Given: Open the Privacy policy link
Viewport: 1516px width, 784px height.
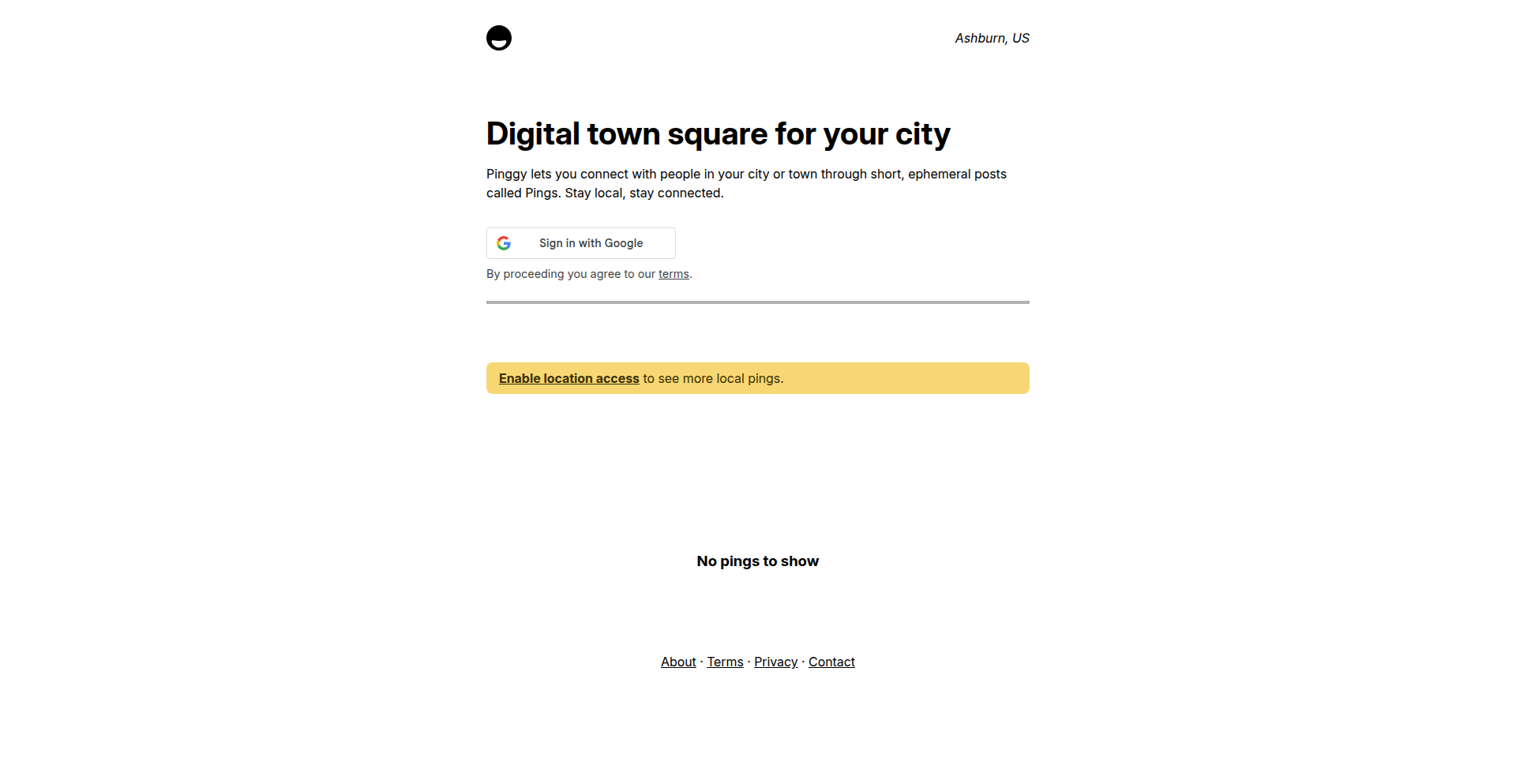Looking at the screenshot, I should pos(775,662).
